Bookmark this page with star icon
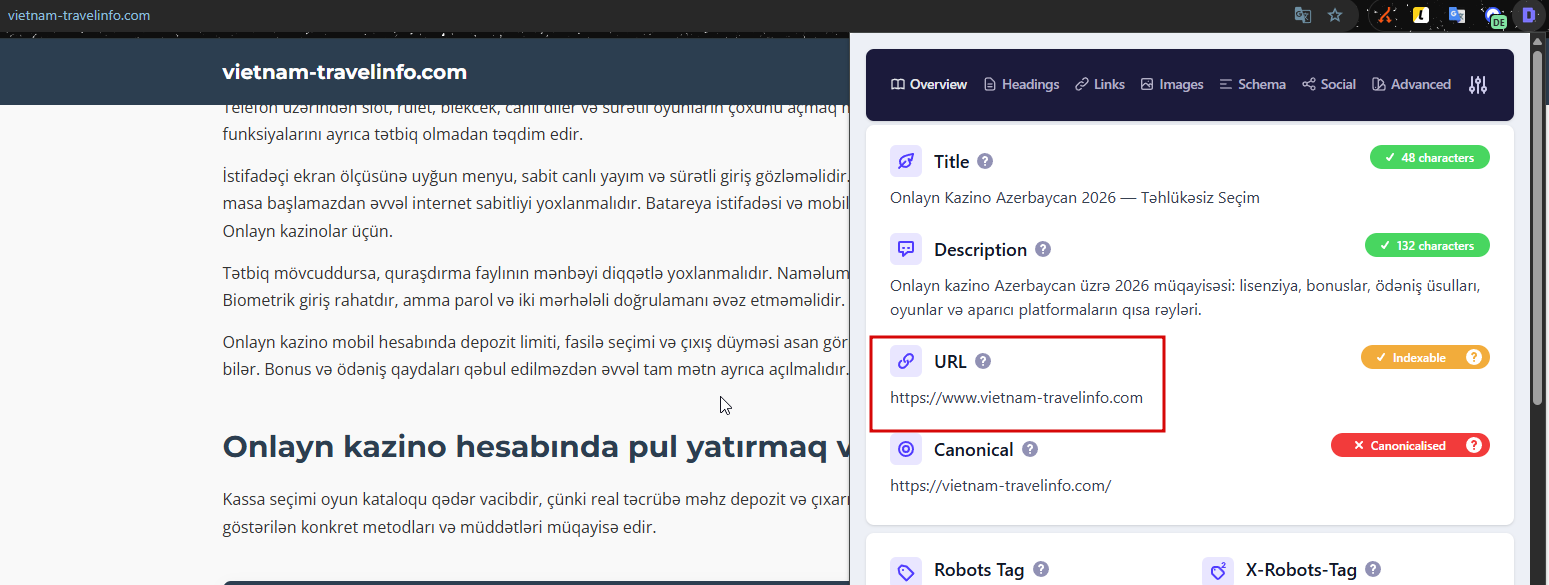 click(x=1334, y=15)
